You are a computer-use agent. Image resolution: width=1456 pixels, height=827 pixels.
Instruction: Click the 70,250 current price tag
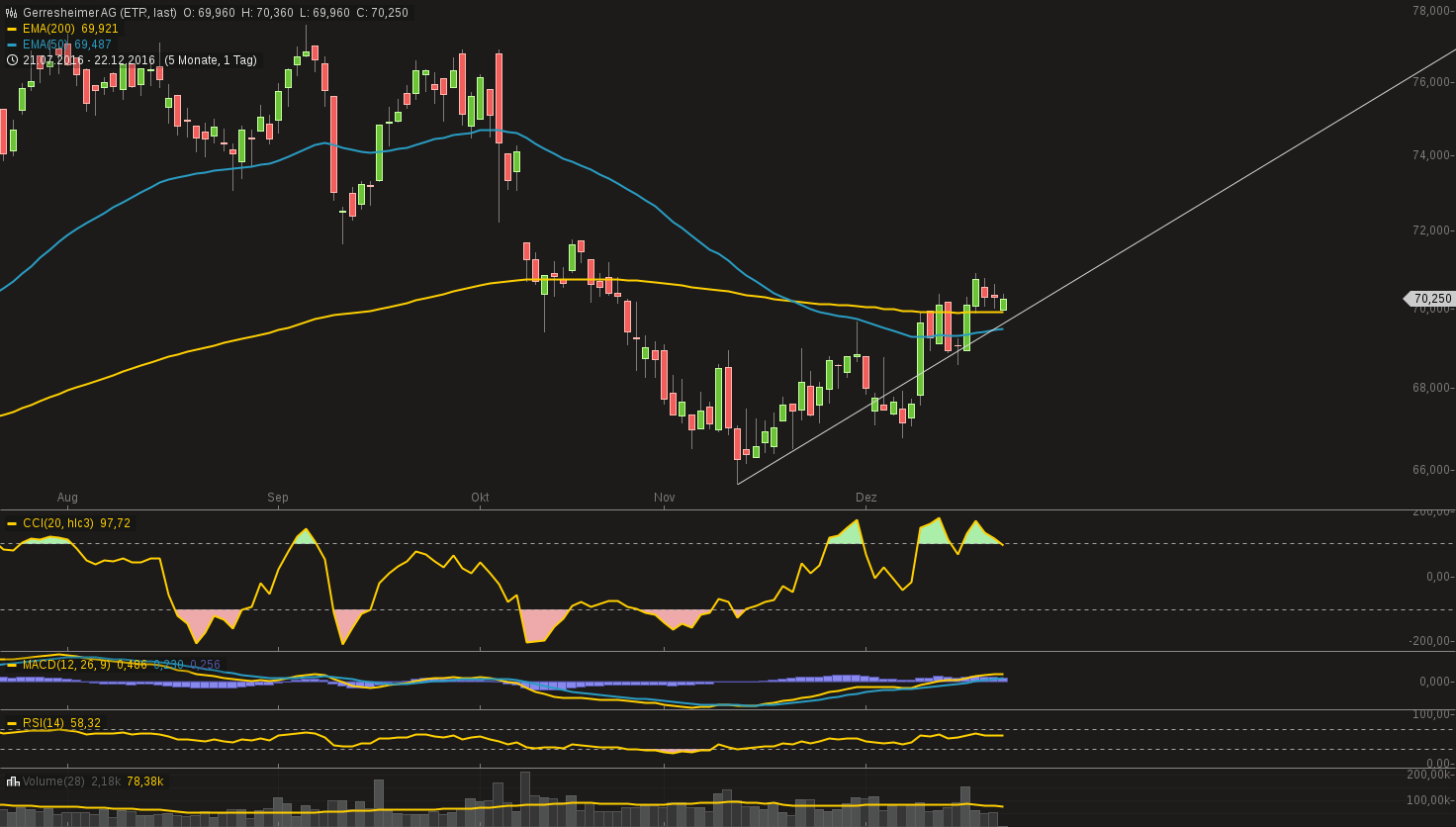tap(1431, 299)
